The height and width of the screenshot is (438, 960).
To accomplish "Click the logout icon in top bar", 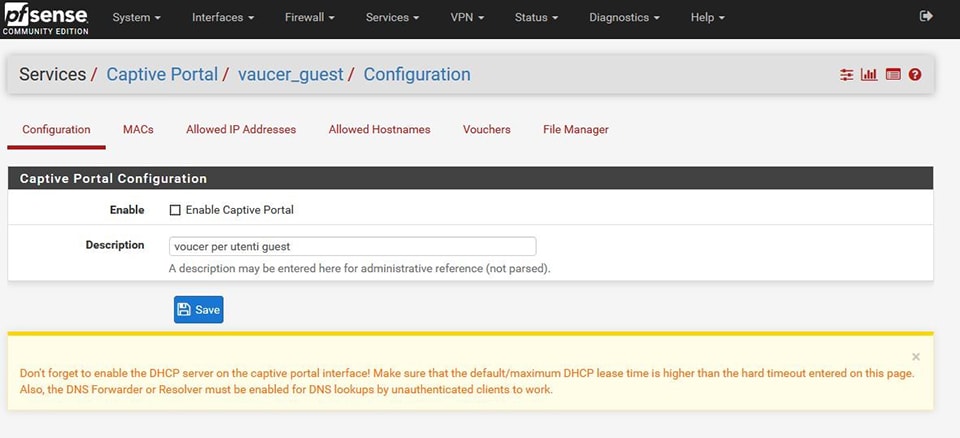I will [x=925, y=17].
